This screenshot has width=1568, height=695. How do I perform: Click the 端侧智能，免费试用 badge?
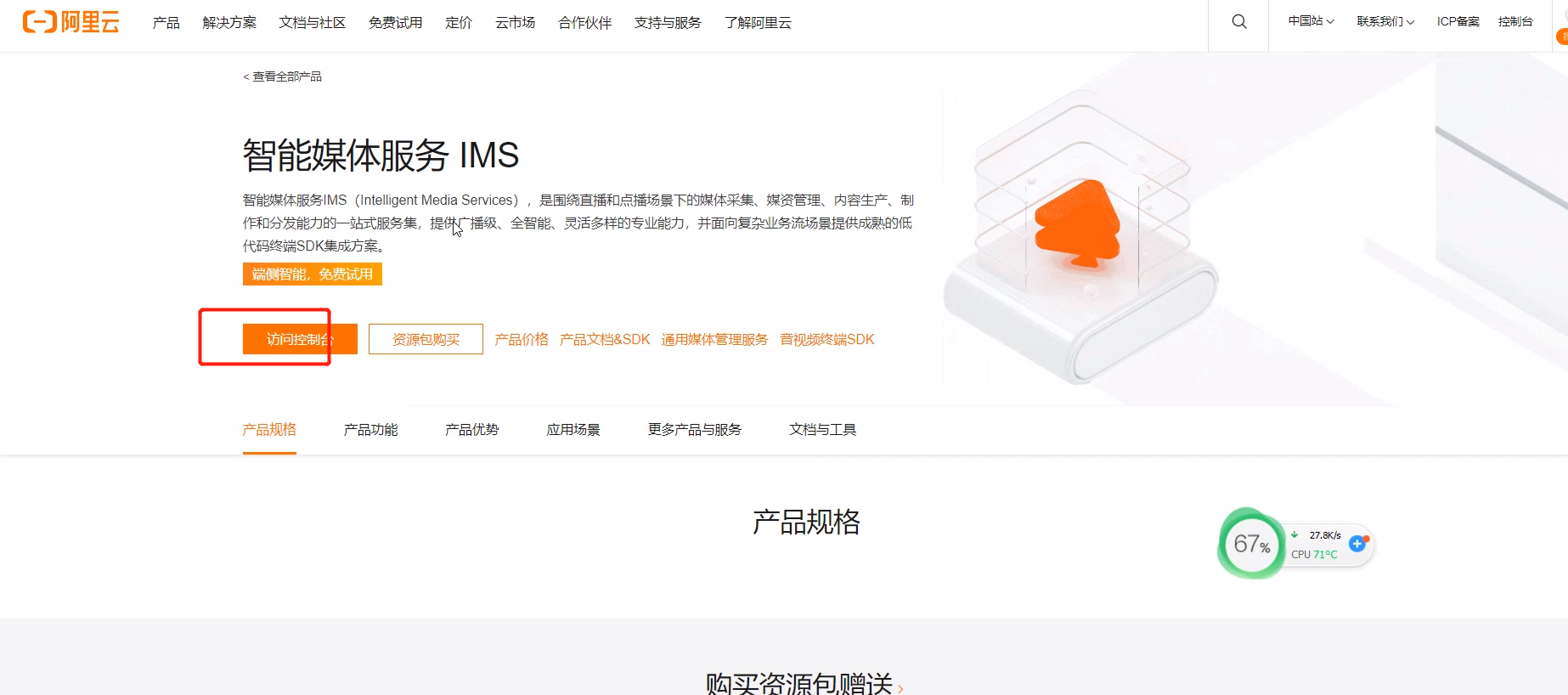(313, 274)
